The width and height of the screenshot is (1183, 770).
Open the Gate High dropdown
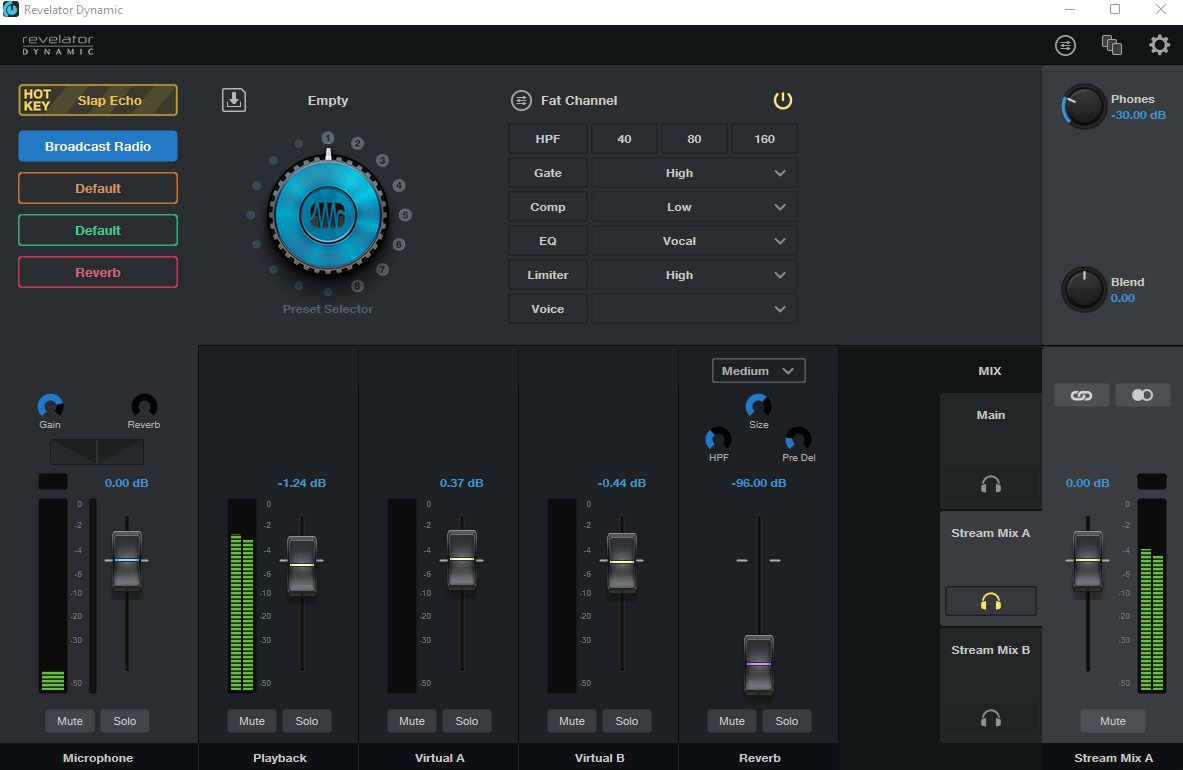(693, 172)
